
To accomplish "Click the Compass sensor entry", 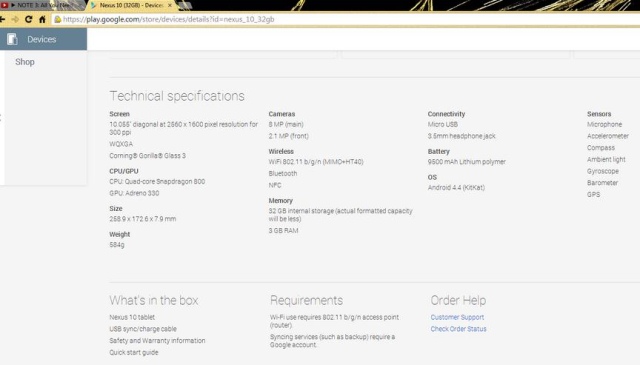I will click(601, 148).
